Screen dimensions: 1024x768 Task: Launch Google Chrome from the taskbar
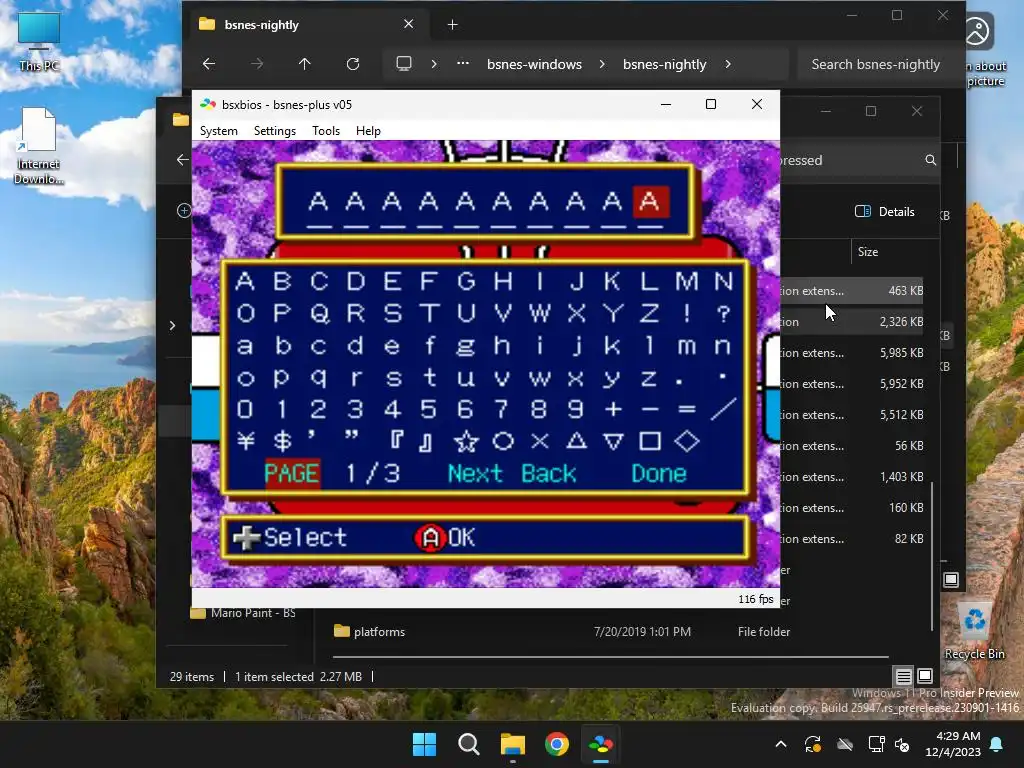(x=556, y=744)
